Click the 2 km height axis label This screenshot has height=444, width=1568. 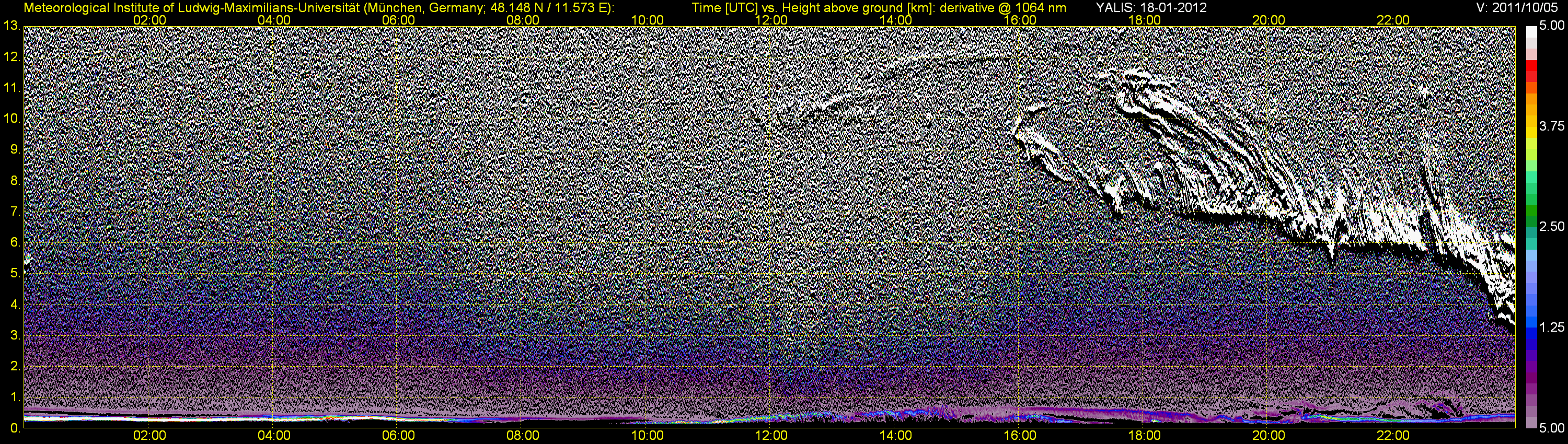coord(16,367)
